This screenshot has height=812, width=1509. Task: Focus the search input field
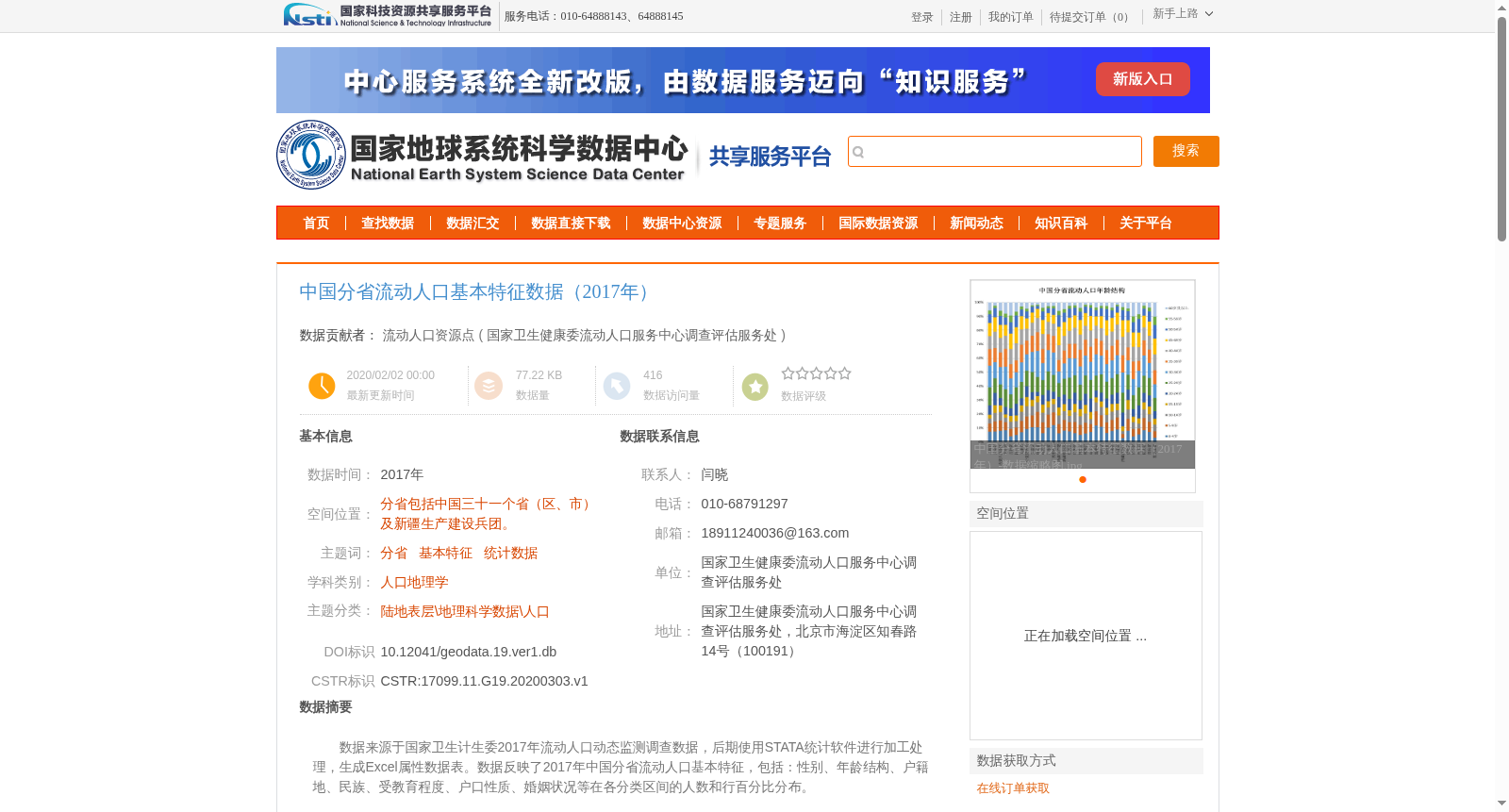pos(995,151)
